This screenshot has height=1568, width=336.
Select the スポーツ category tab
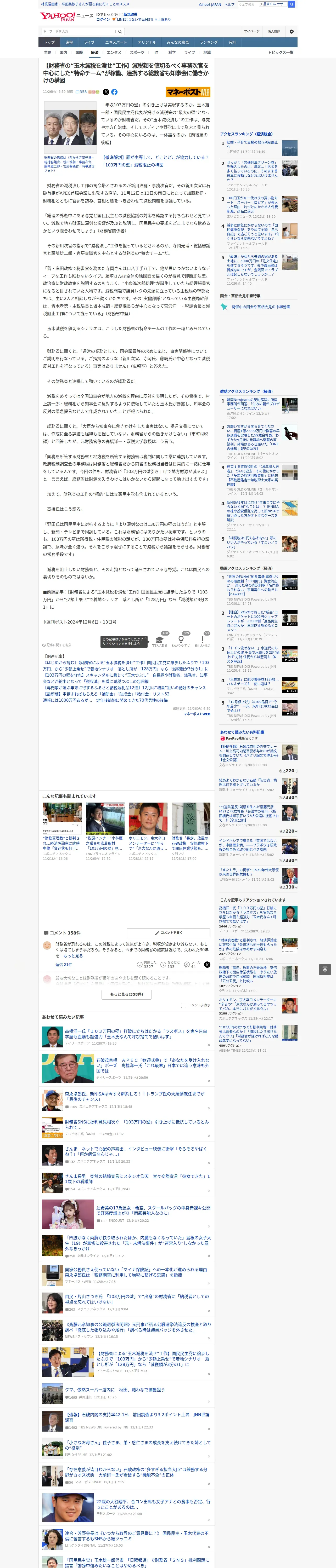[137, 52]
